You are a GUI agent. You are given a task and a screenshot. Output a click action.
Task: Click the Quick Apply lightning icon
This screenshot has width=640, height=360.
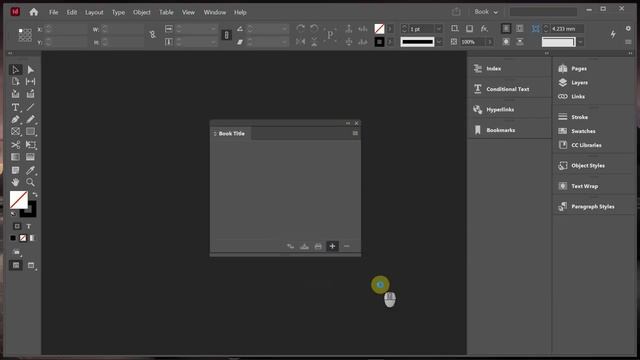tap(613, 35)
